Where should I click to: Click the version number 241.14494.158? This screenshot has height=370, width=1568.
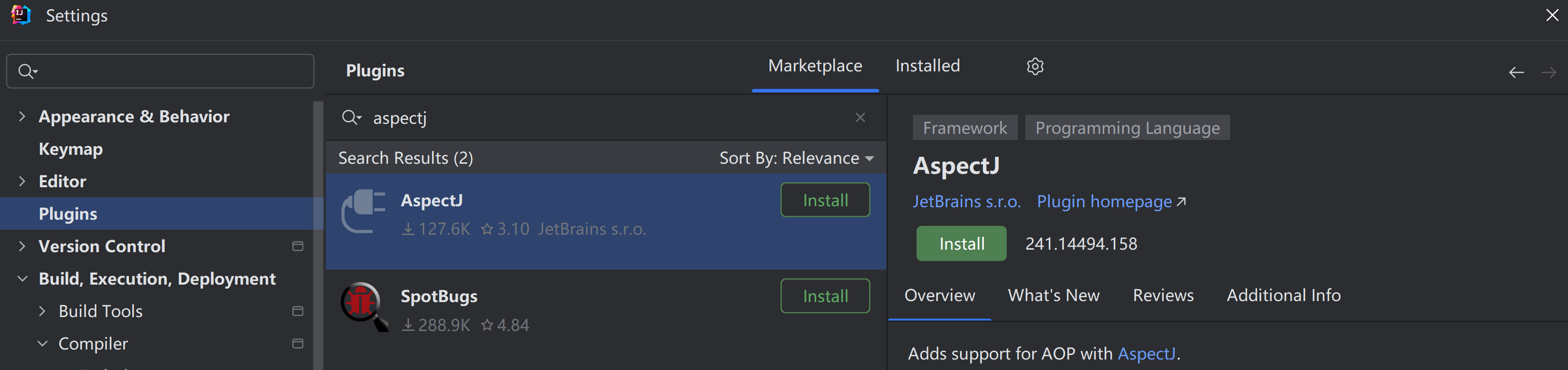(x=1081, y=244)
